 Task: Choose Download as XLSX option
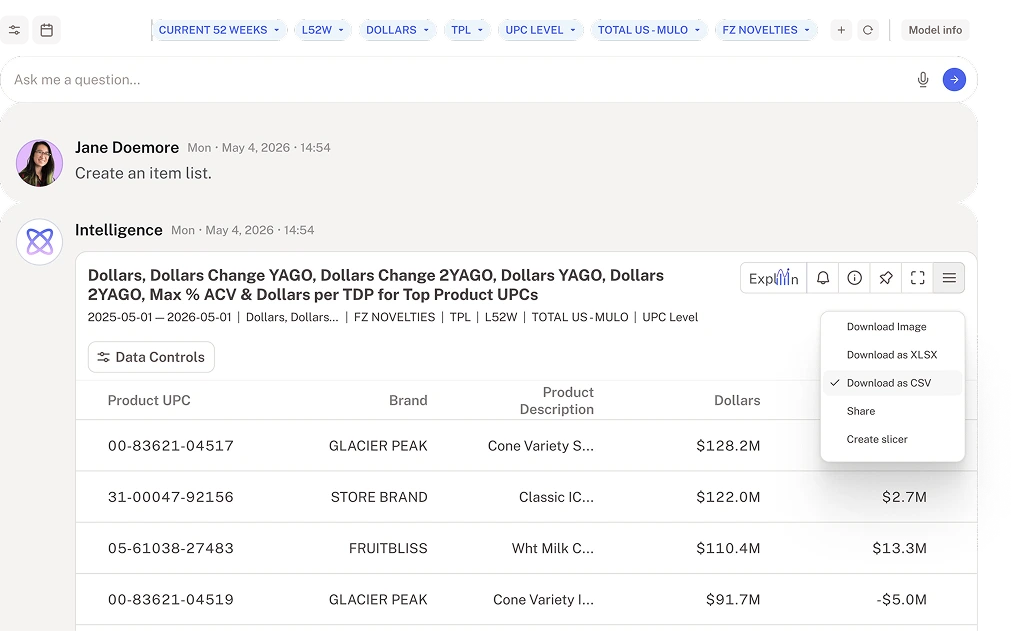(x=892, y=355)
